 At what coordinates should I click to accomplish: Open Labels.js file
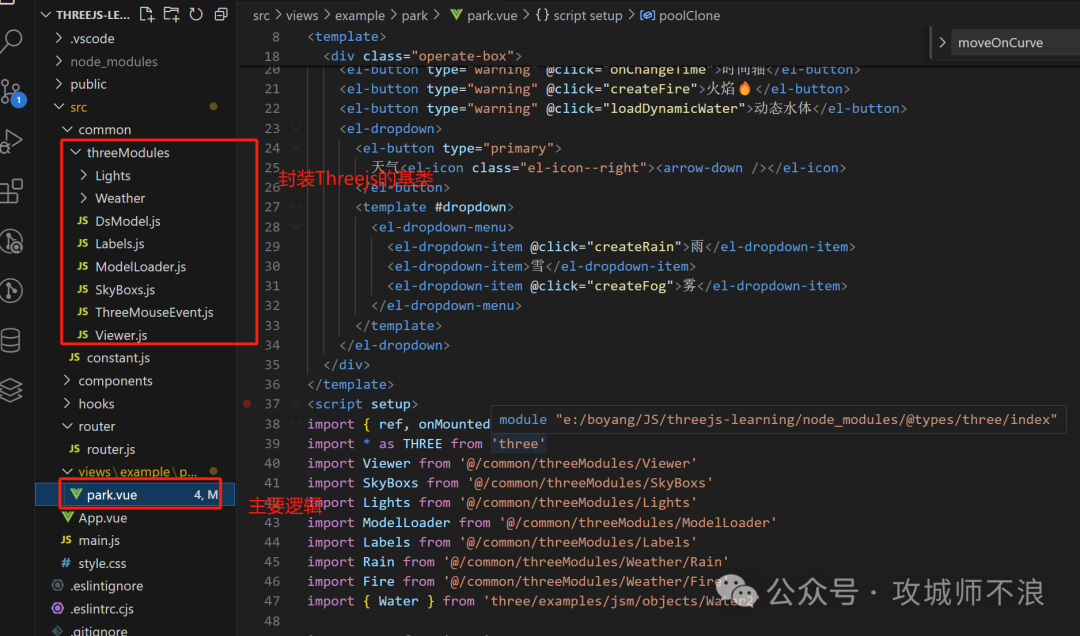point(120,244)
